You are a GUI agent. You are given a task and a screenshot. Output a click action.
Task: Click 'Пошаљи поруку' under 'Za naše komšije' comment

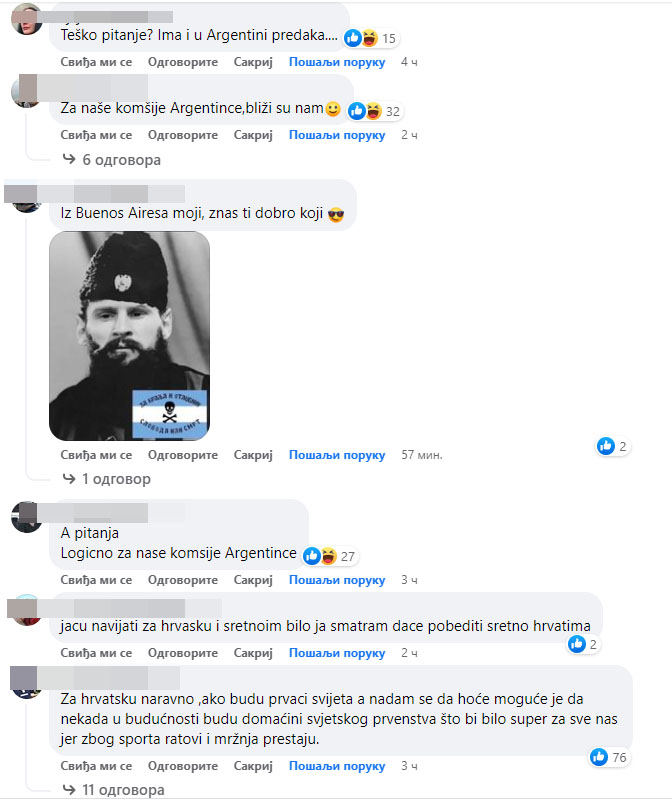[337, 135]
